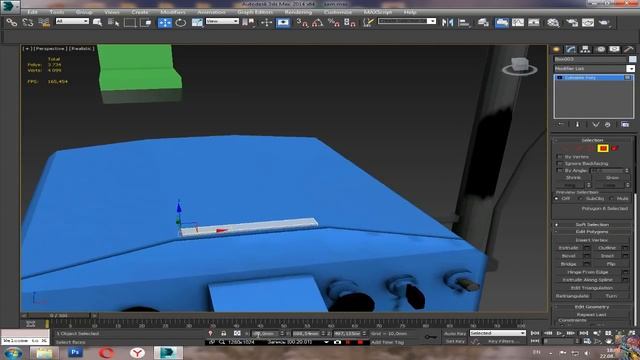Open Curve Editor from toolbar
640x360 pixels.
point(518,22)
